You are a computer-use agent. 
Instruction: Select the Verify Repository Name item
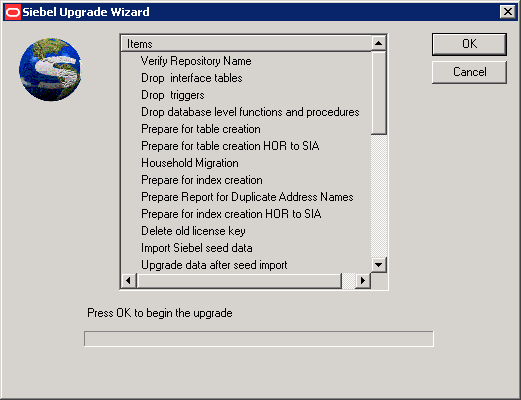(196, 61)
